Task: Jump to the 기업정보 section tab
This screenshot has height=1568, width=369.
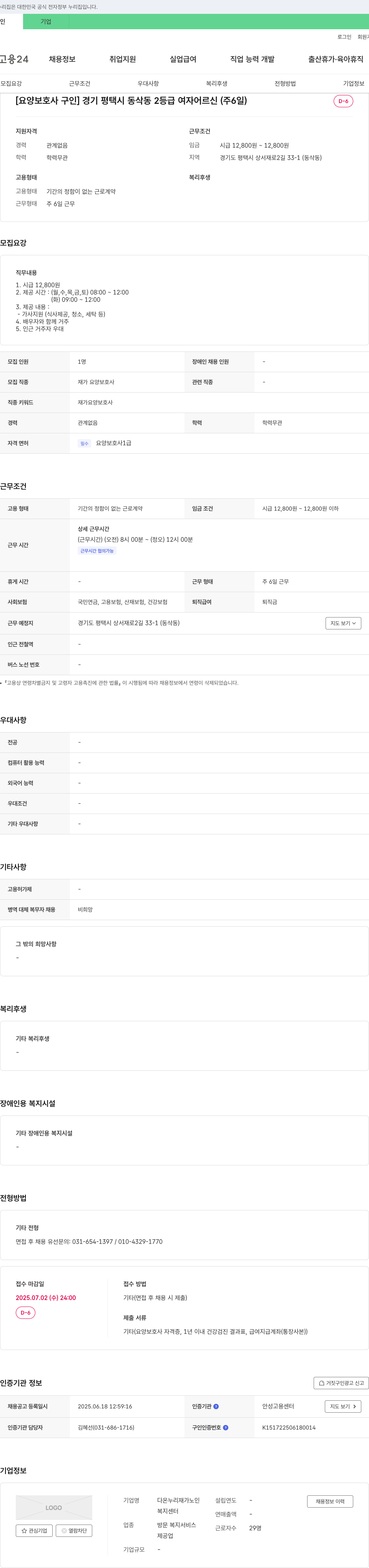Action: (x=353, y=83)
